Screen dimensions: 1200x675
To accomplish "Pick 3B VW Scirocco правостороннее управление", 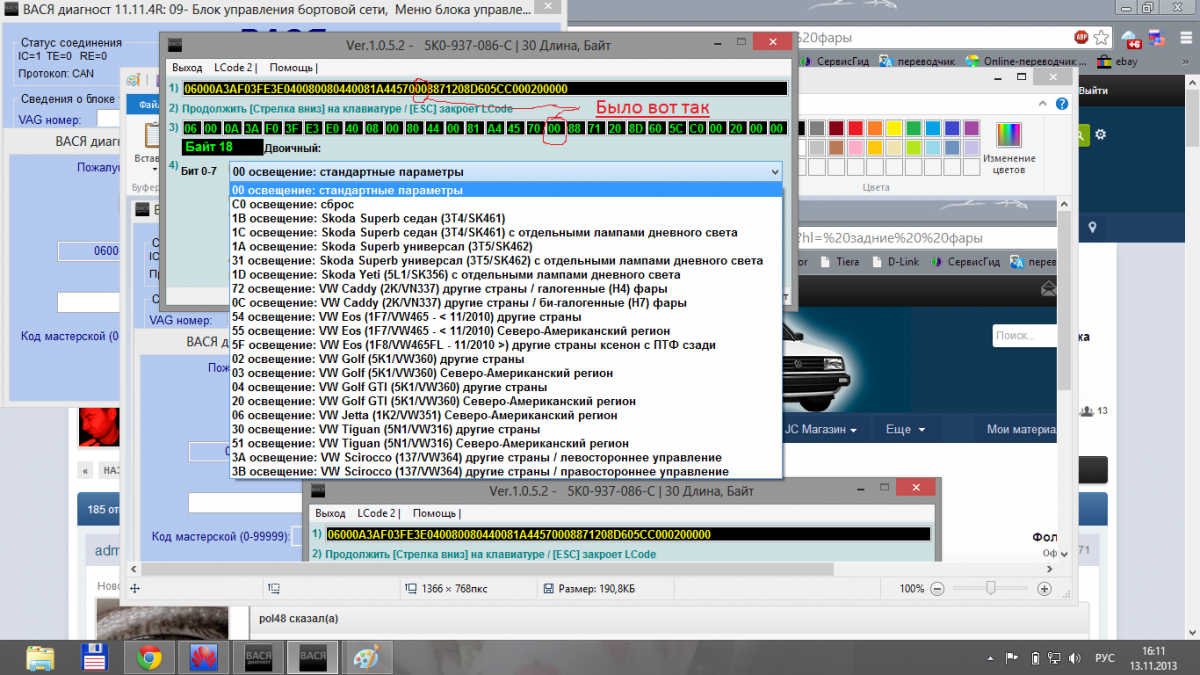I will click(505, 470).
